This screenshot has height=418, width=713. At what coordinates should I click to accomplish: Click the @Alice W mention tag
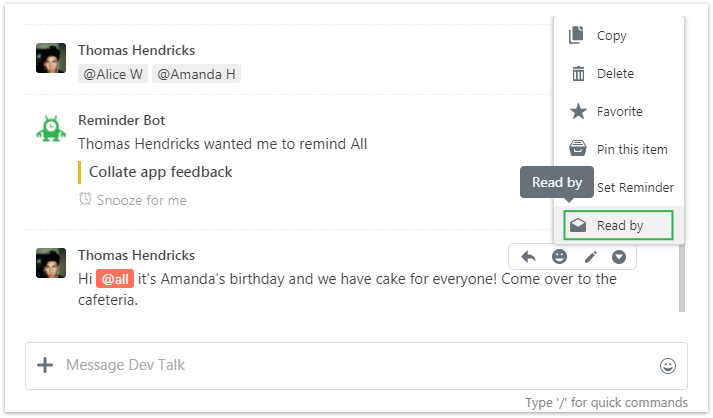pos(113,74)
